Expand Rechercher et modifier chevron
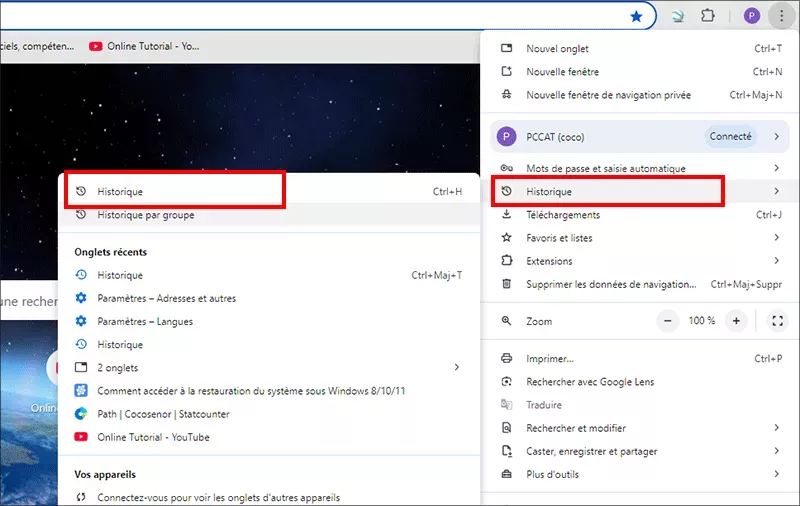This screenshot has width=800, height=506. [x=776, y=427]
